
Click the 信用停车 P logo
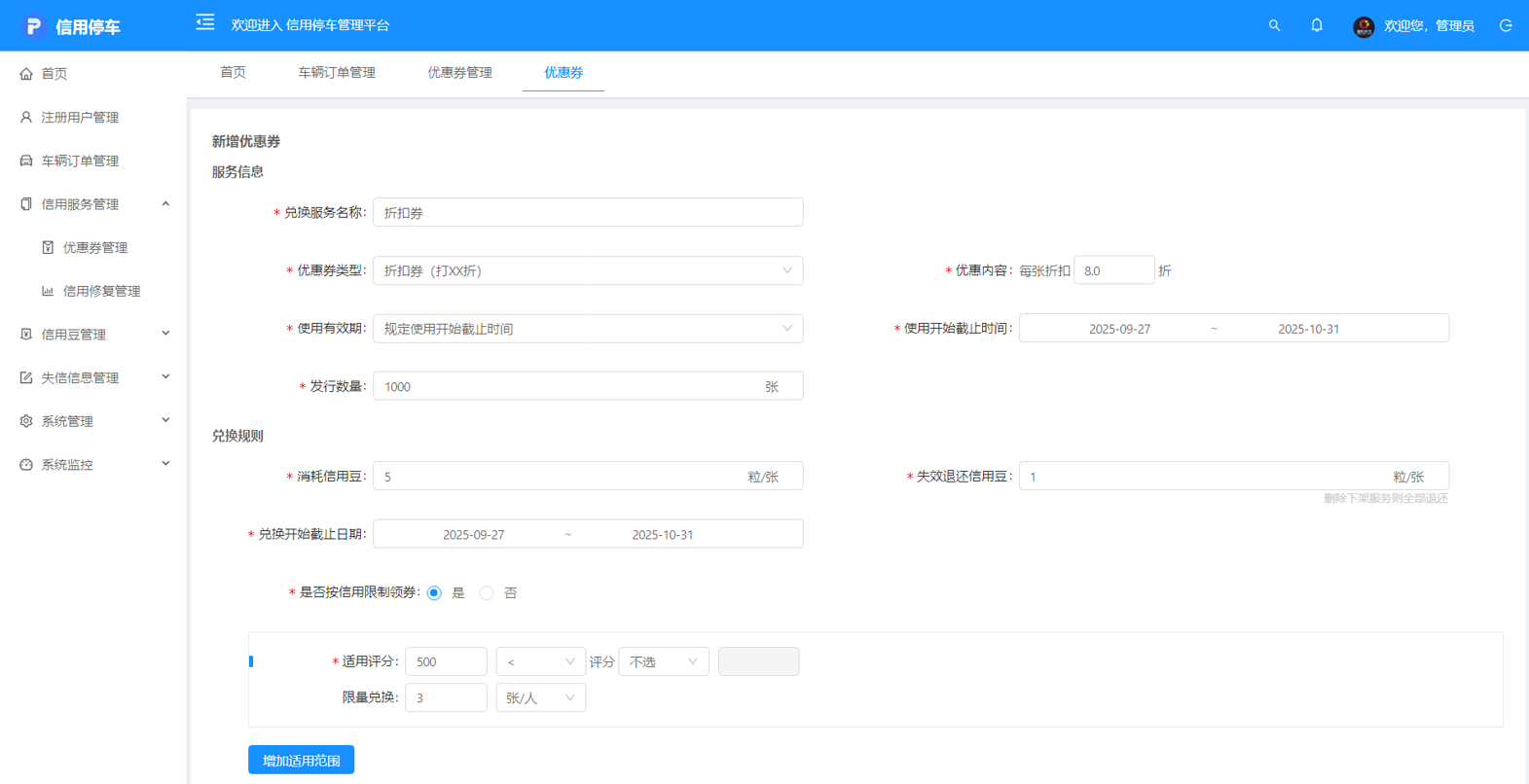(x=34, y=26)
